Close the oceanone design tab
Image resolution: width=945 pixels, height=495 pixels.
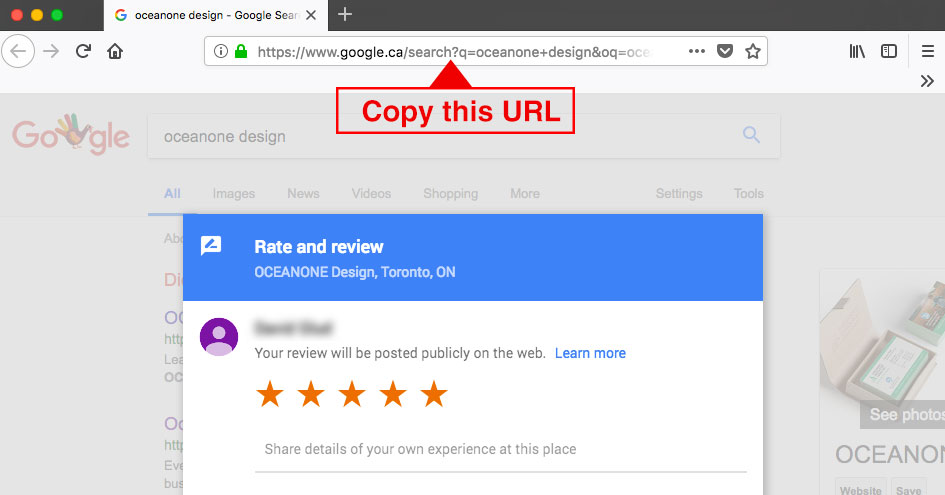[x=311, y=15]
